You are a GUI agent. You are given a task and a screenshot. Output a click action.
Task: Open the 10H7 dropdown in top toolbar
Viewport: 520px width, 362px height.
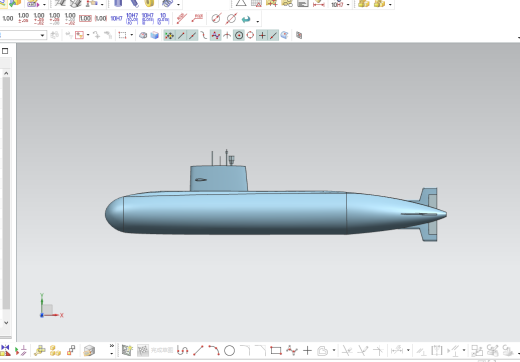348,4
